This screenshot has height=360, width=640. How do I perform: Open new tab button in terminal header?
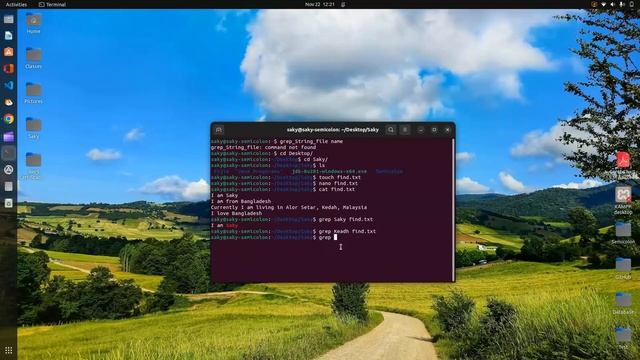219,130
